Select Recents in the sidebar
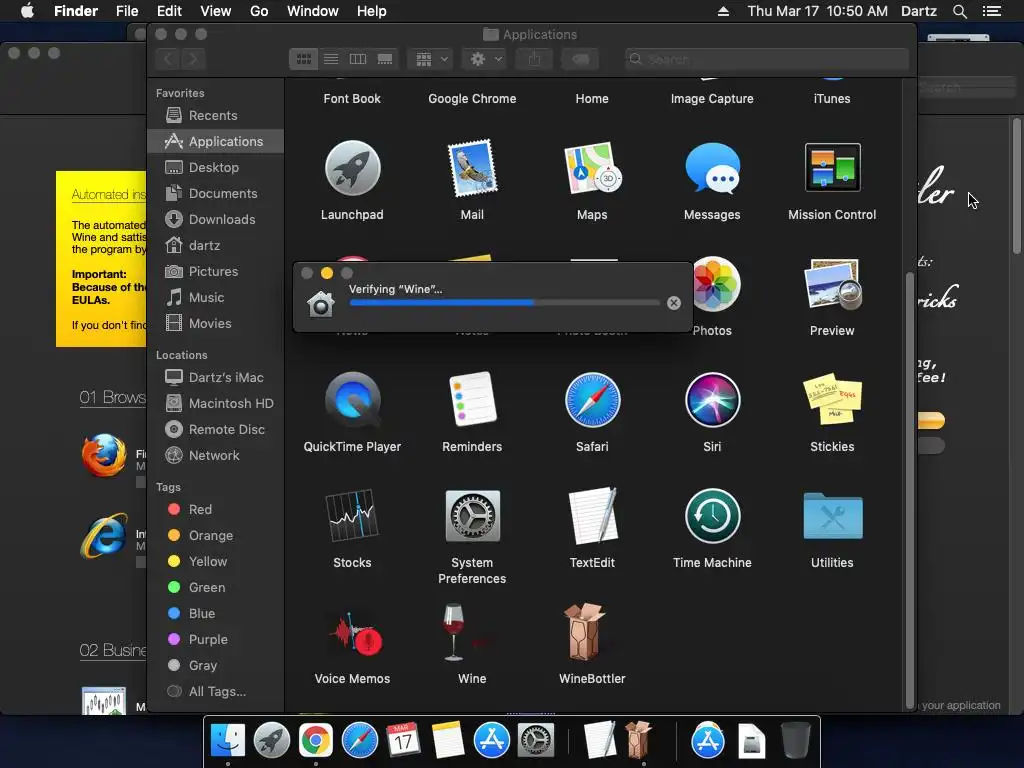This screenshot has width=1024, height=768. 216,116
